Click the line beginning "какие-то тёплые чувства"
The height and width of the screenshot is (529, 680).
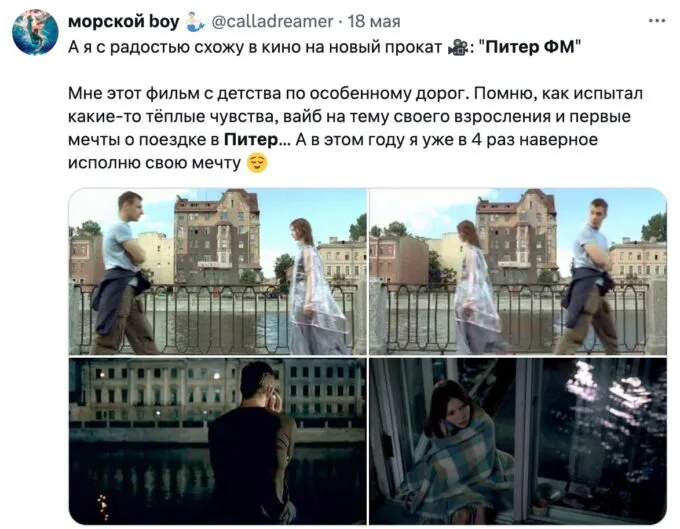click(350, 117)
